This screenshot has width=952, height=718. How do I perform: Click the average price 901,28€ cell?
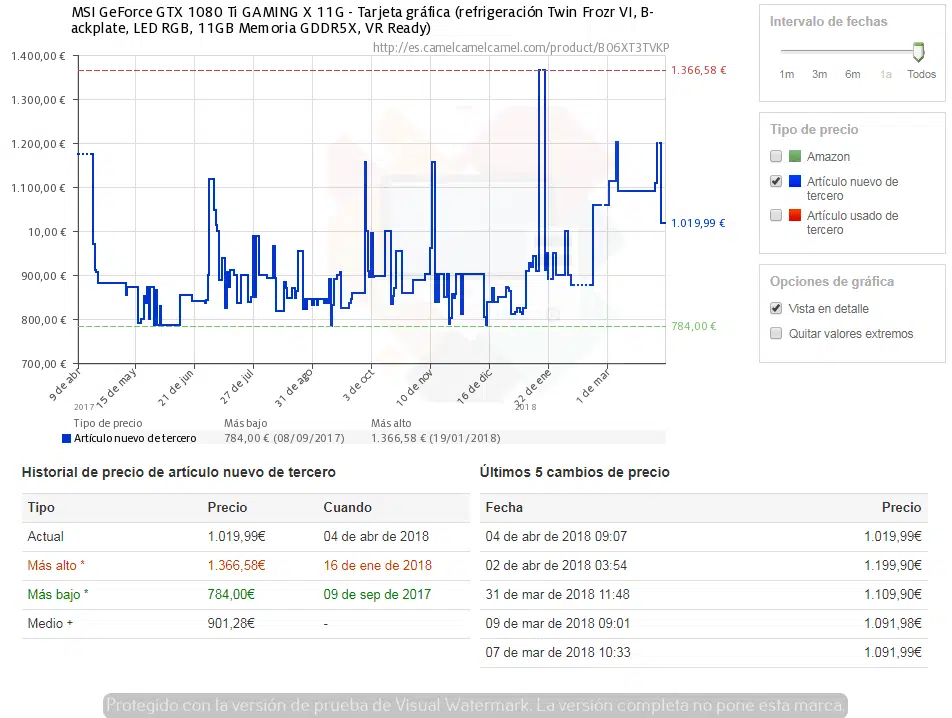click(231, 623)
